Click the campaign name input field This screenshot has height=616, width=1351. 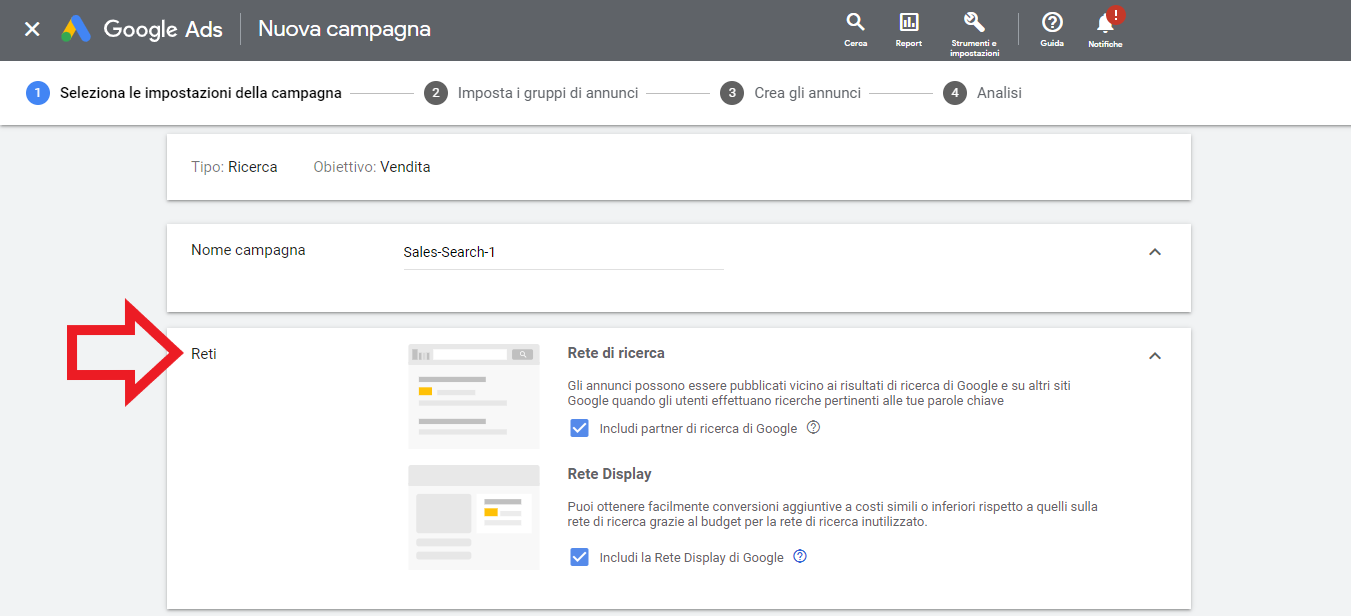pos(562,253)
